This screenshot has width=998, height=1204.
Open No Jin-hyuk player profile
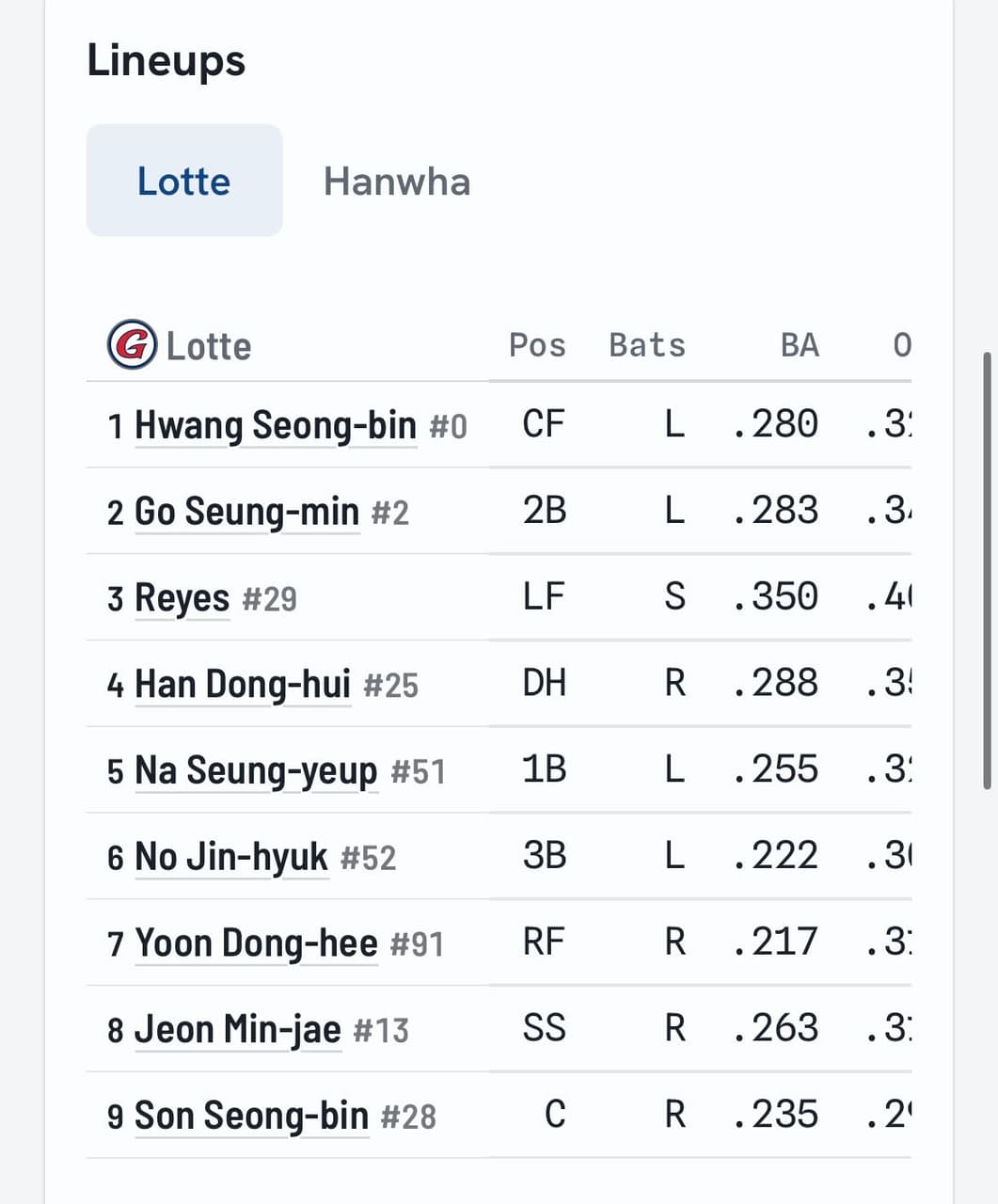click(x=231, y=857)
